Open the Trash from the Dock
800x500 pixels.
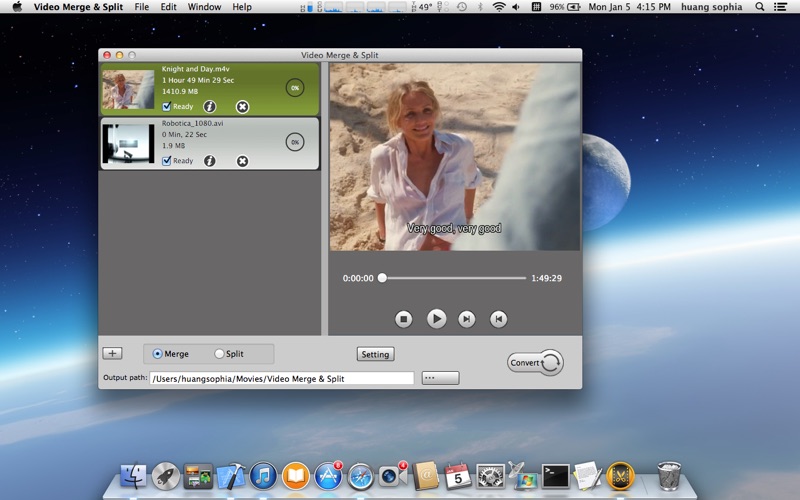[669, 476]
